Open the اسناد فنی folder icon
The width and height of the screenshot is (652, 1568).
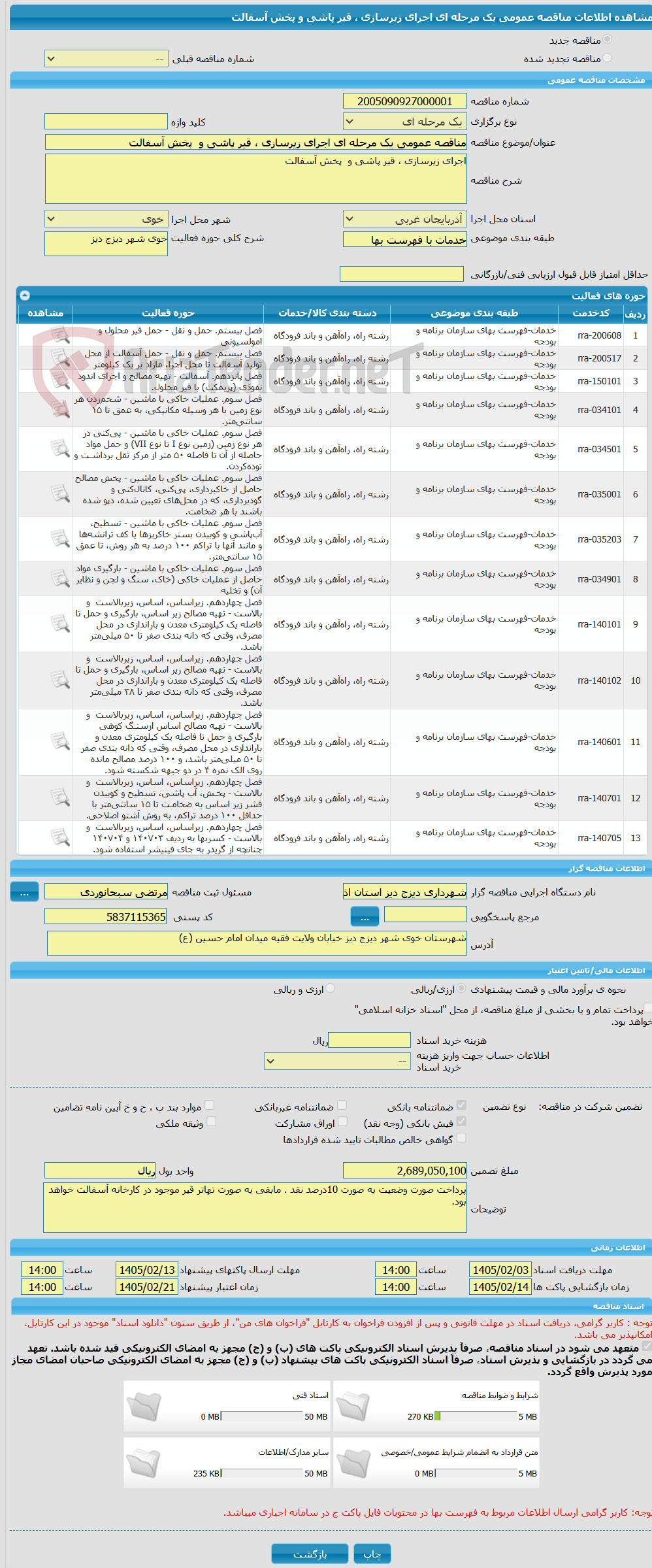[144, 1406]
